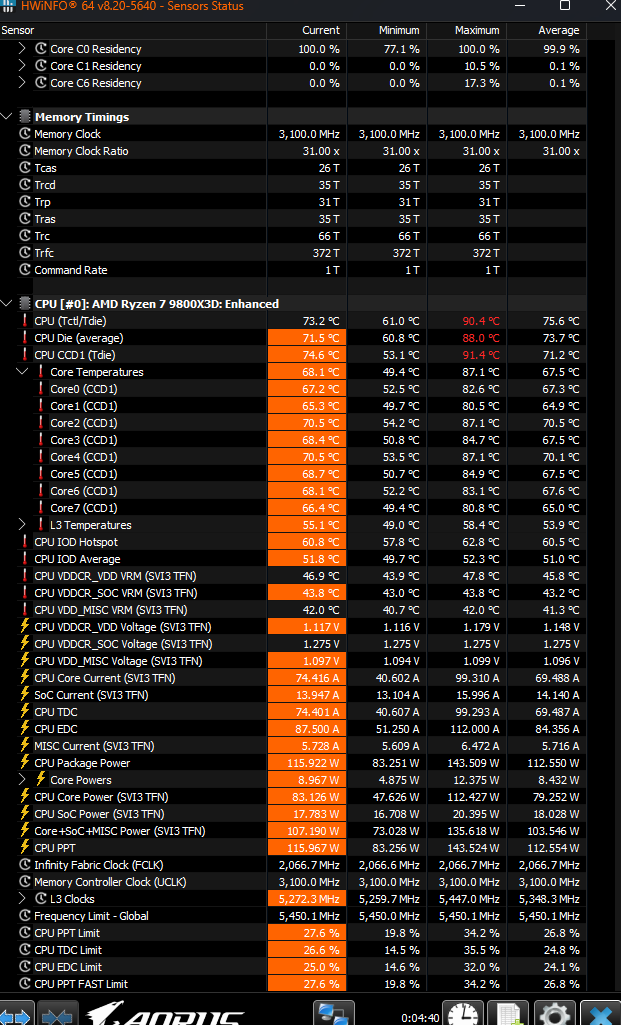This screenshot has height=1025, width=621.
Task: Click the AORUS logo in the bottom bar
Action: tap(165, 1014)
